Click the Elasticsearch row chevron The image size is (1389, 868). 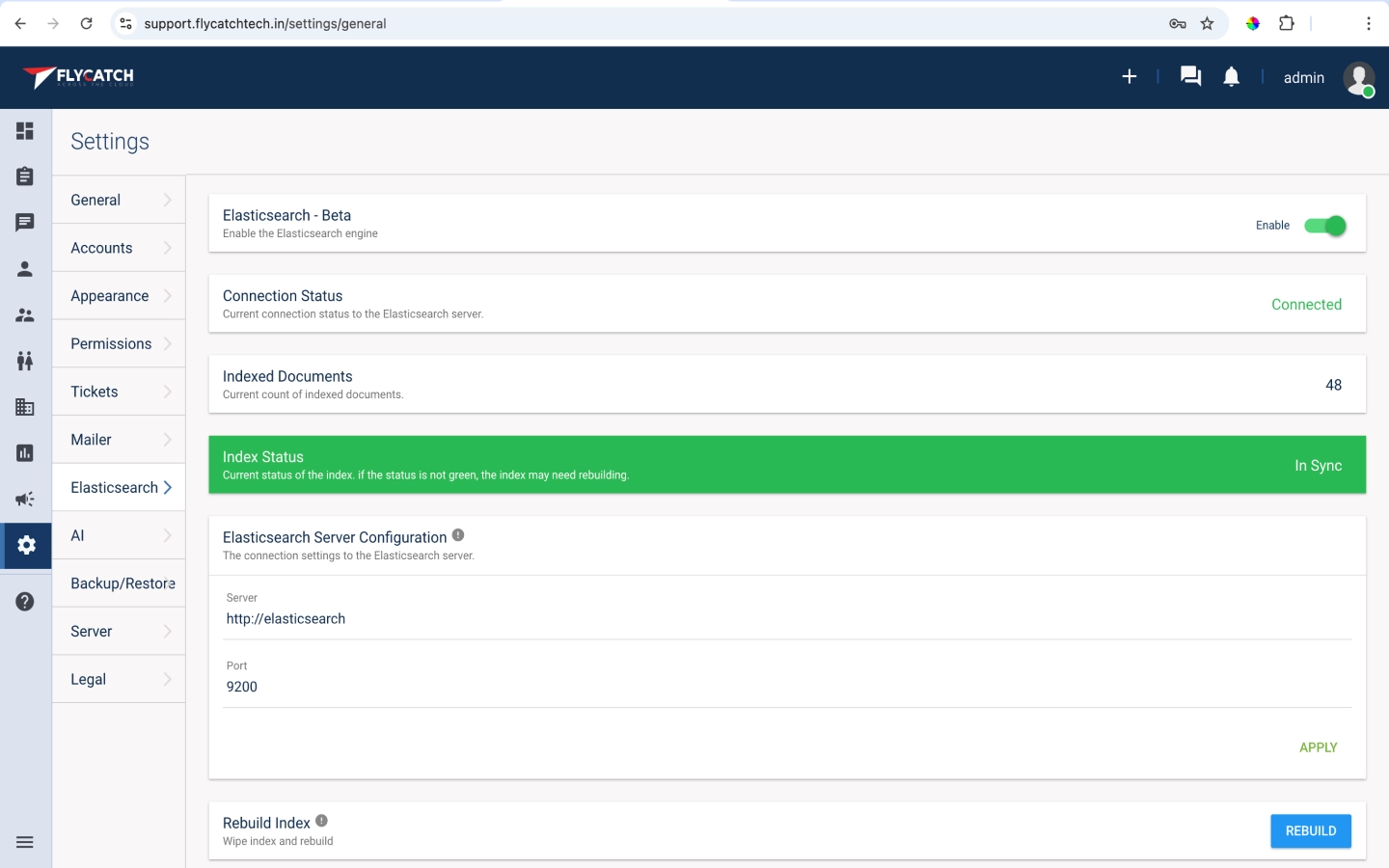tap(168, 487)
